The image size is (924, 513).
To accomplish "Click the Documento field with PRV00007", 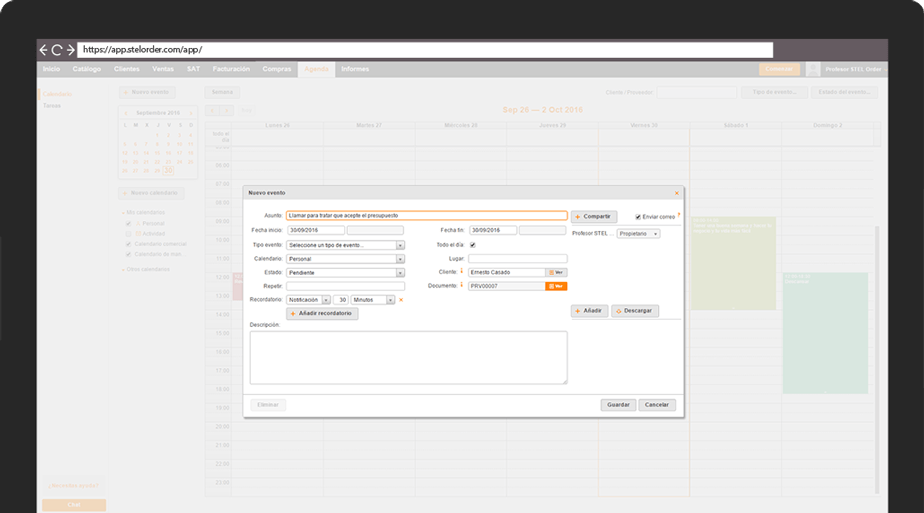I will (507, 286).
